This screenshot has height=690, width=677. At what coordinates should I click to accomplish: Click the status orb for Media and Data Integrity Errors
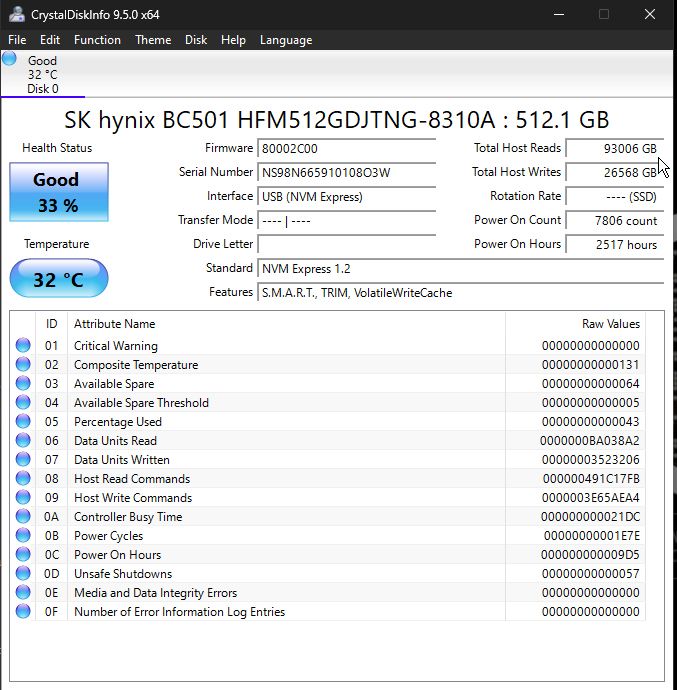click(x=23, y=592)
